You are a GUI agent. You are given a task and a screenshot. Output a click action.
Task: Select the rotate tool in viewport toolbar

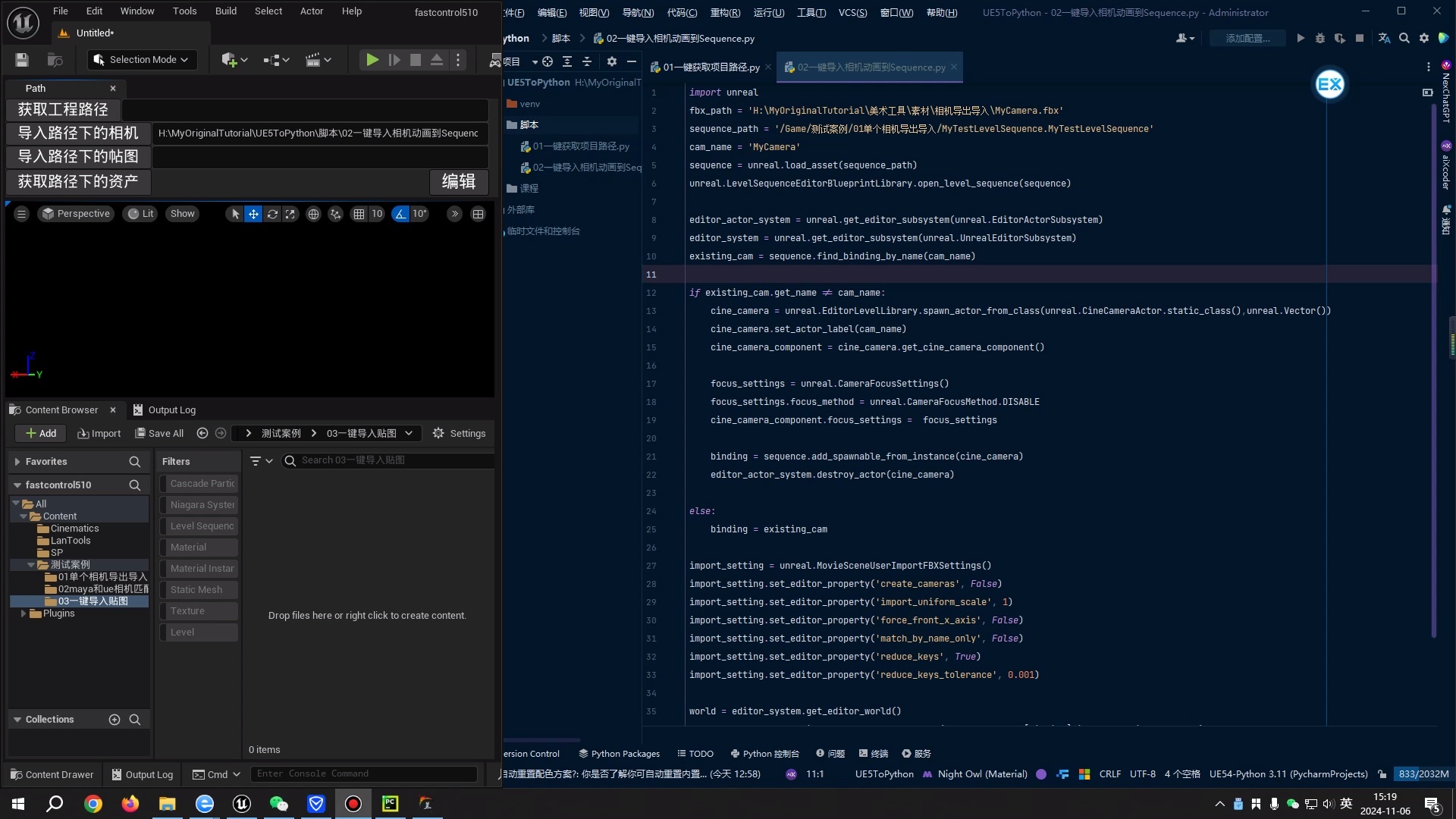(x=272, y=214)
